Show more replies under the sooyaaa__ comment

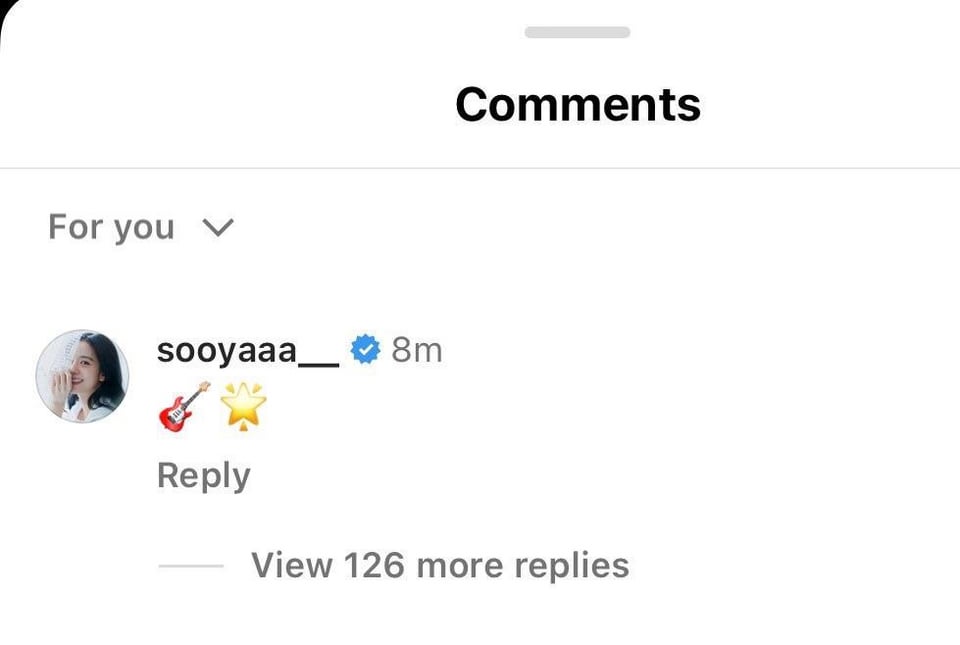coord(439,565)
